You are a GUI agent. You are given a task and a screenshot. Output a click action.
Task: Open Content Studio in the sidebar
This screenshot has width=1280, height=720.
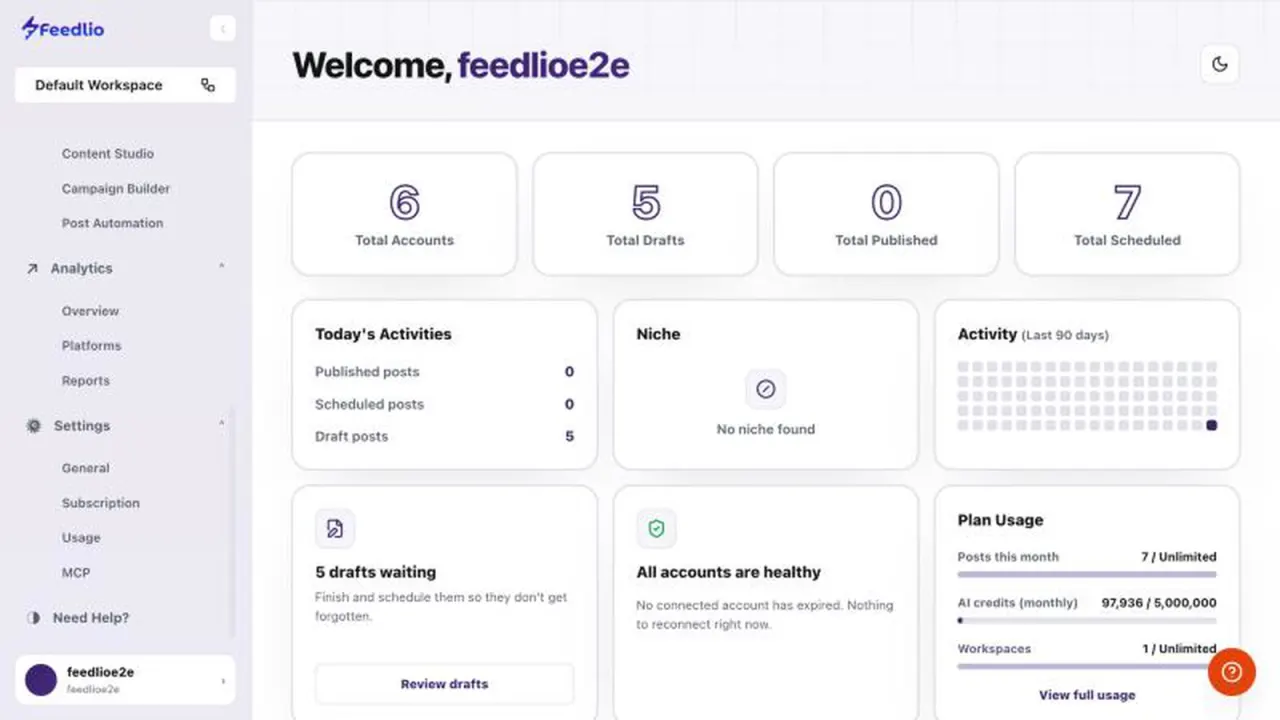108,154
